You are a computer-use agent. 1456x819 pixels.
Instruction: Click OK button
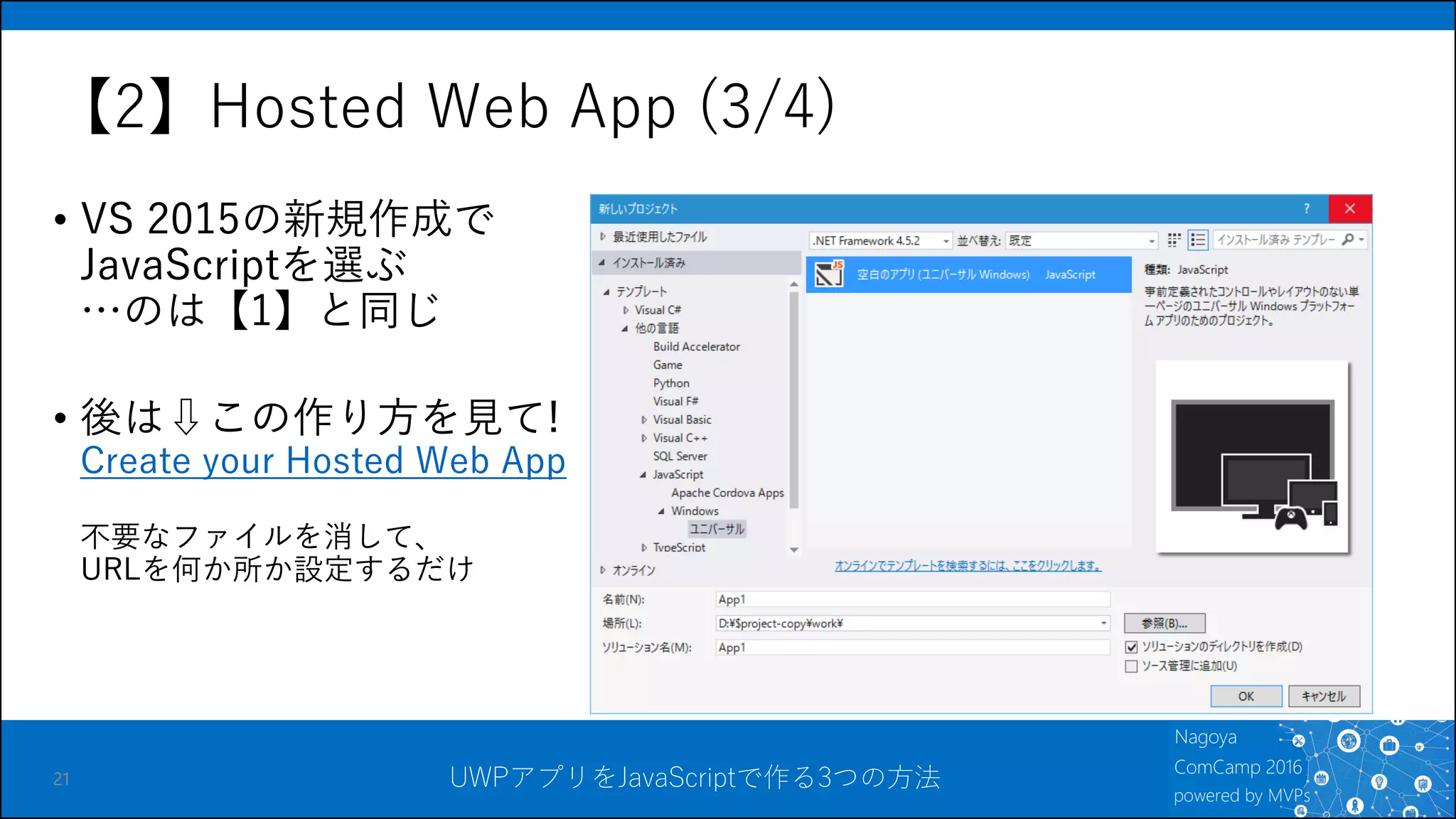[1246, 697]
